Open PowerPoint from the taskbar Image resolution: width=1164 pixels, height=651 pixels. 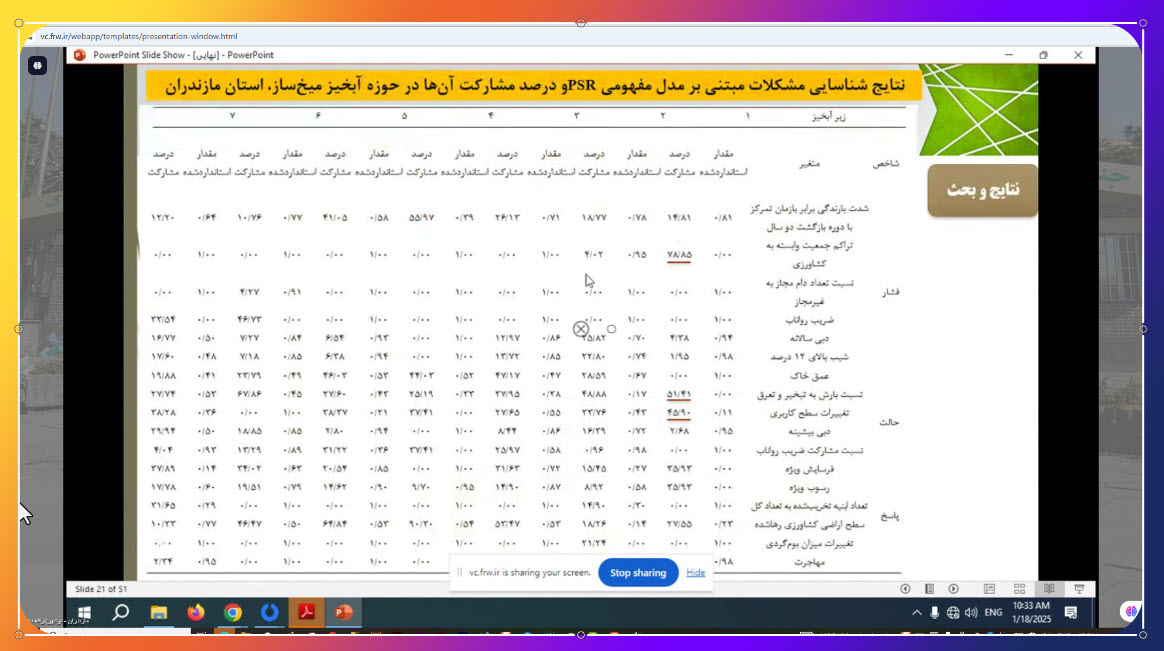(x=343, y=612)
